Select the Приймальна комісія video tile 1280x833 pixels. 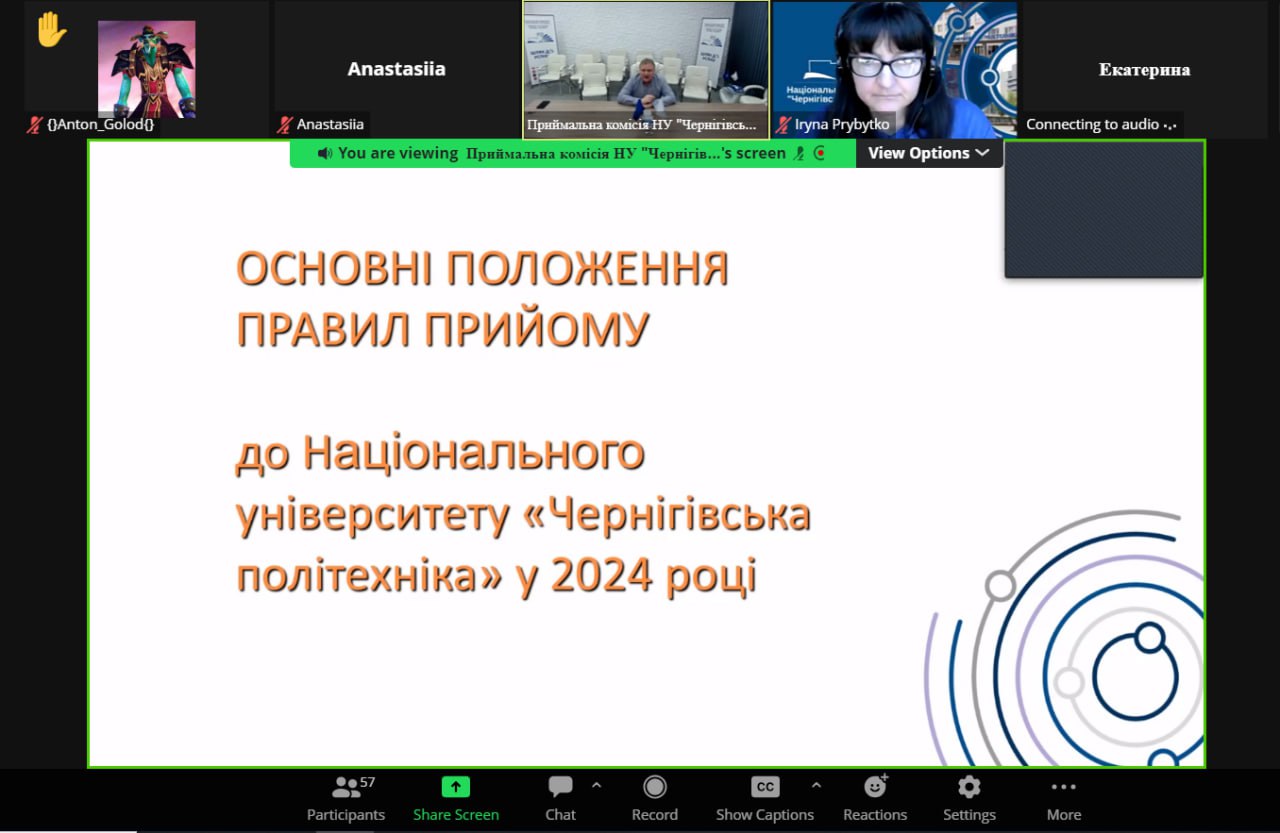click(646, 69)
